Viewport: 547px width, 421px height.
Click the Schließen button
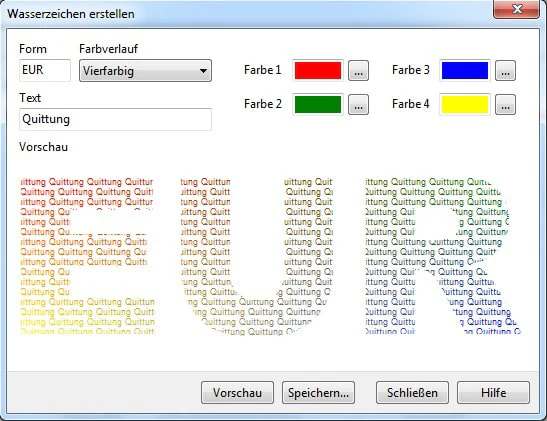(412, 393)
